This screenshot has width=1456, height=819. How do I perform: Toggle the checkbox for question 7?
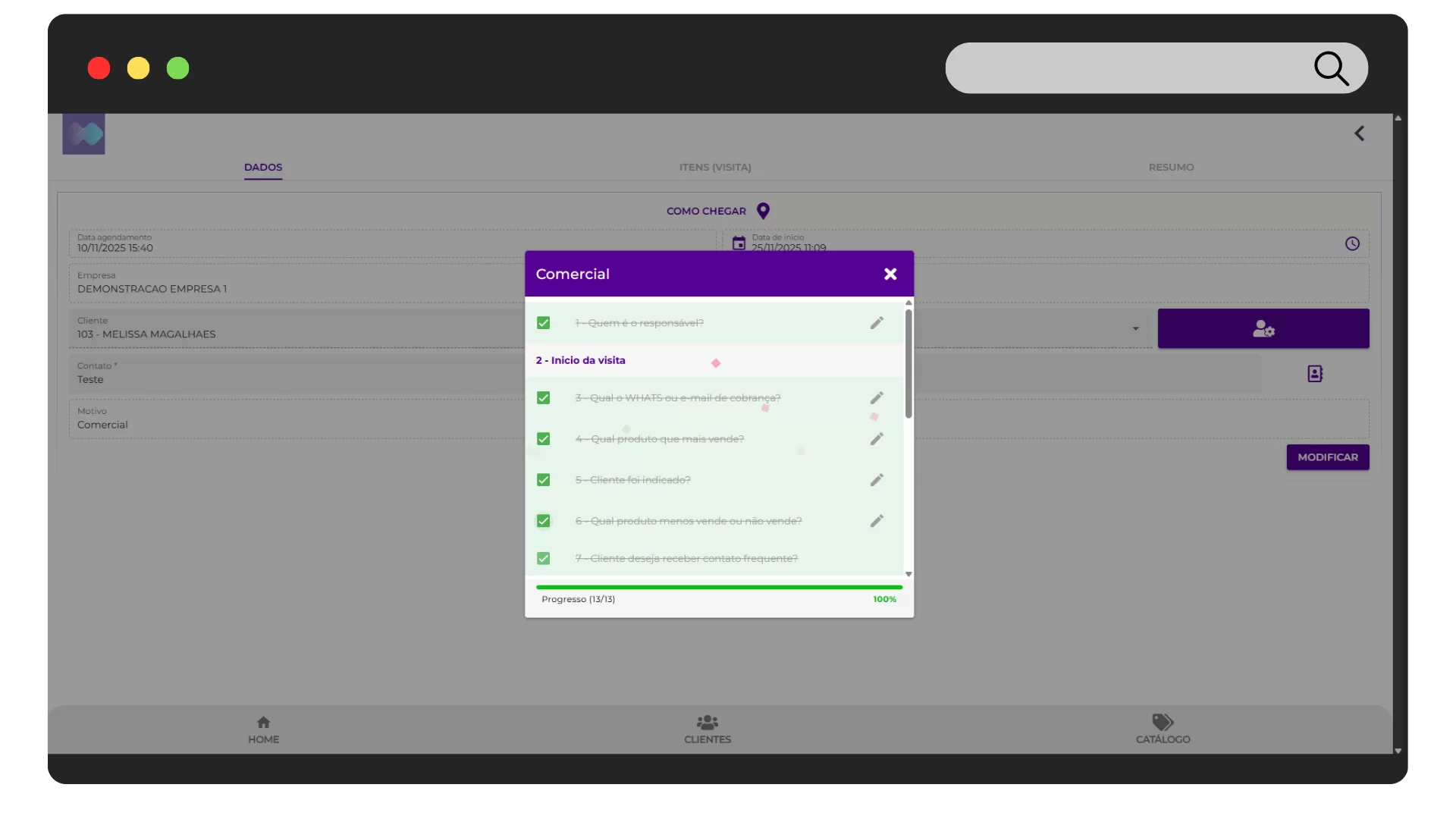(544, 558)
